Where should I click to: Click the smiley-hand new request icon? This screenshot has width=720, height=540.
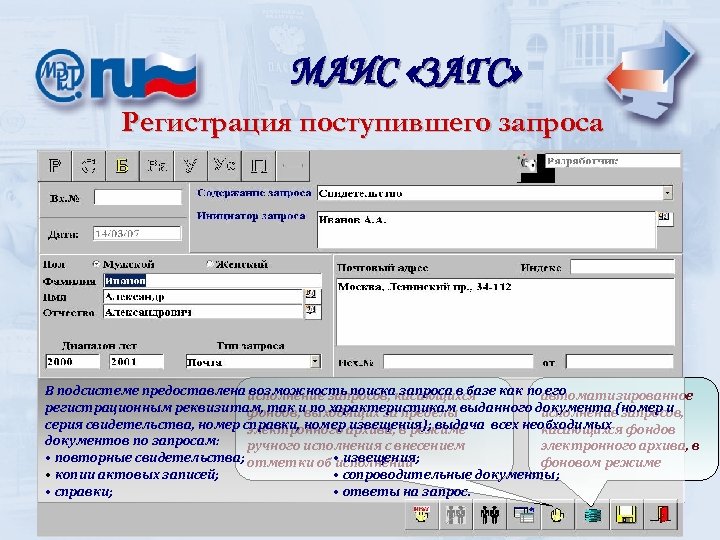tap(421, 515)
